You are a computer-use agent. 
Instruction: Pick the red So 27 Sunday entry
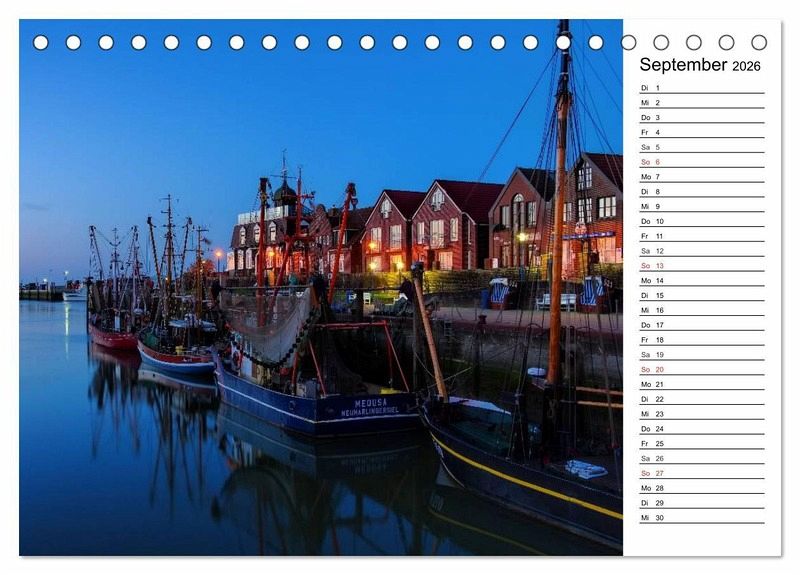tap(701, 473)
